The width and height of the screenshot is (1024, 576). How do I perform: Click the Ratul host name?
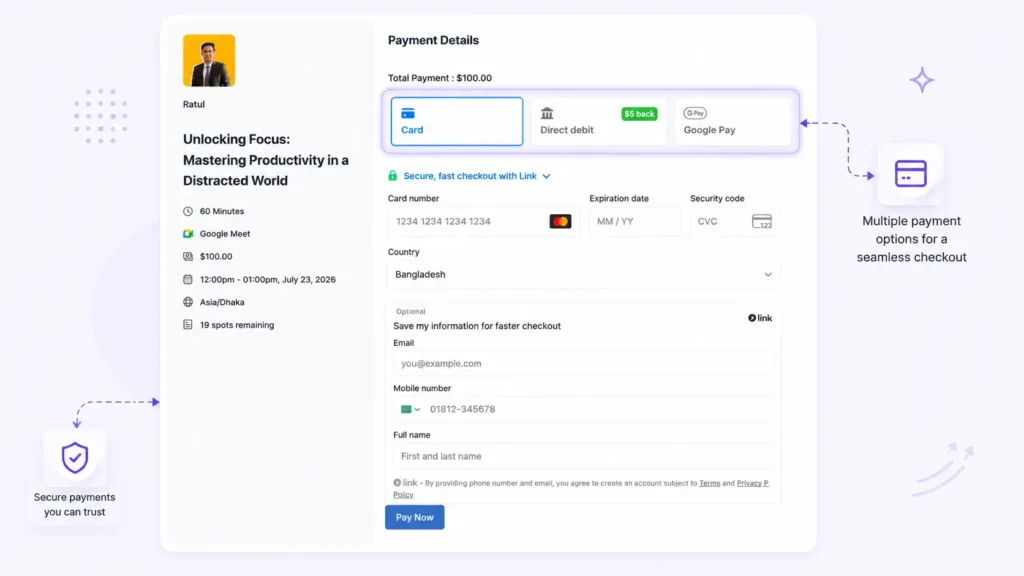(194, 104)
